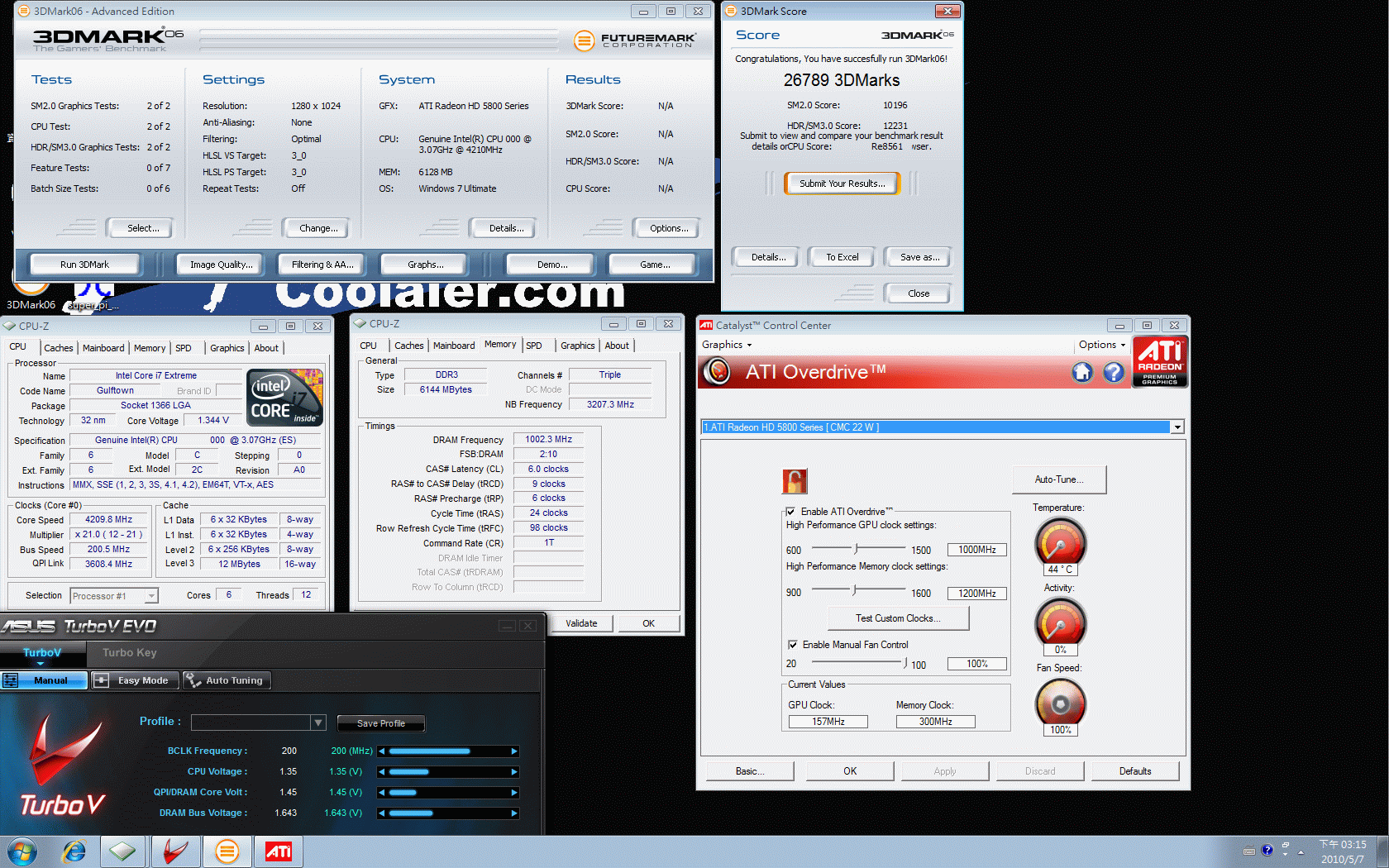
Task: Start TurboV Auto Tuning mode
Action: (x=227, y=680)
